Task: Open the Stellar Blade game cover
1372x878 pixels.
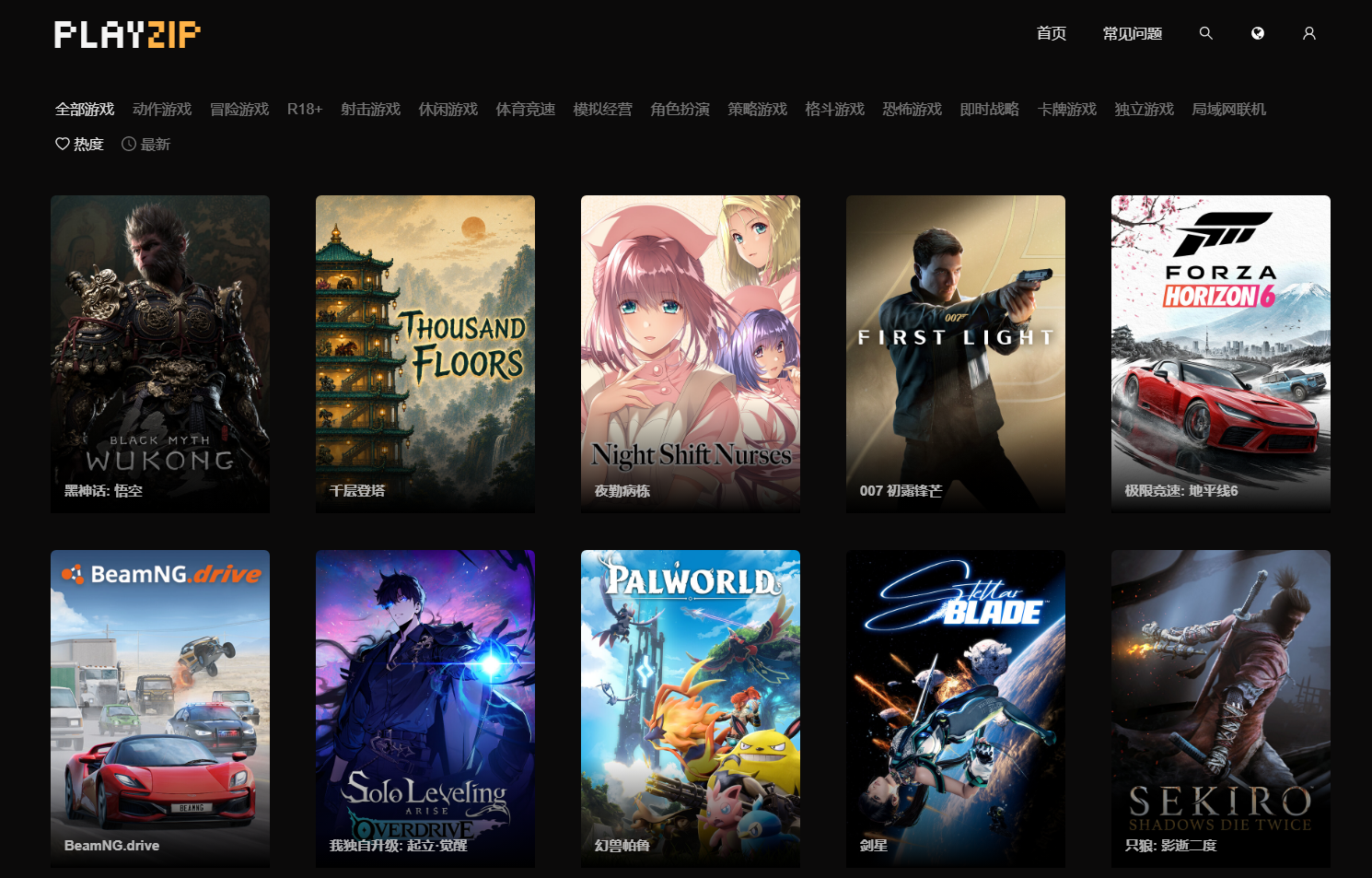Action: [956, 708]
